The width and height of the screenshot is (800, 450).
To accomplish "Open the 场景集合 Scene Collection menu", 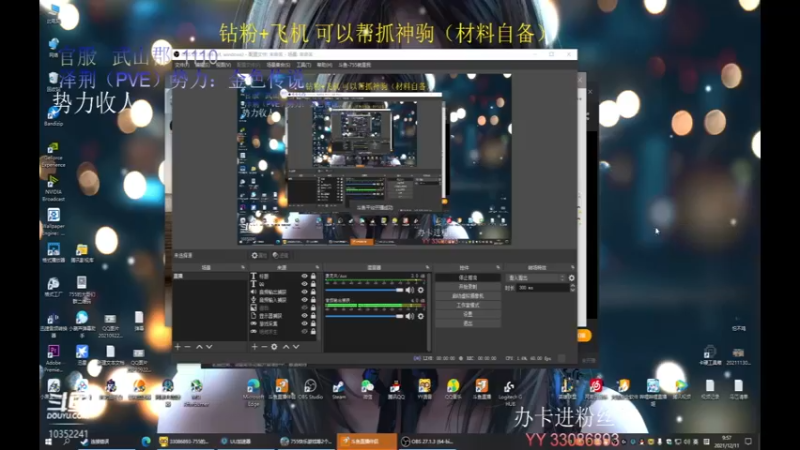I will [x=278, y=65].
